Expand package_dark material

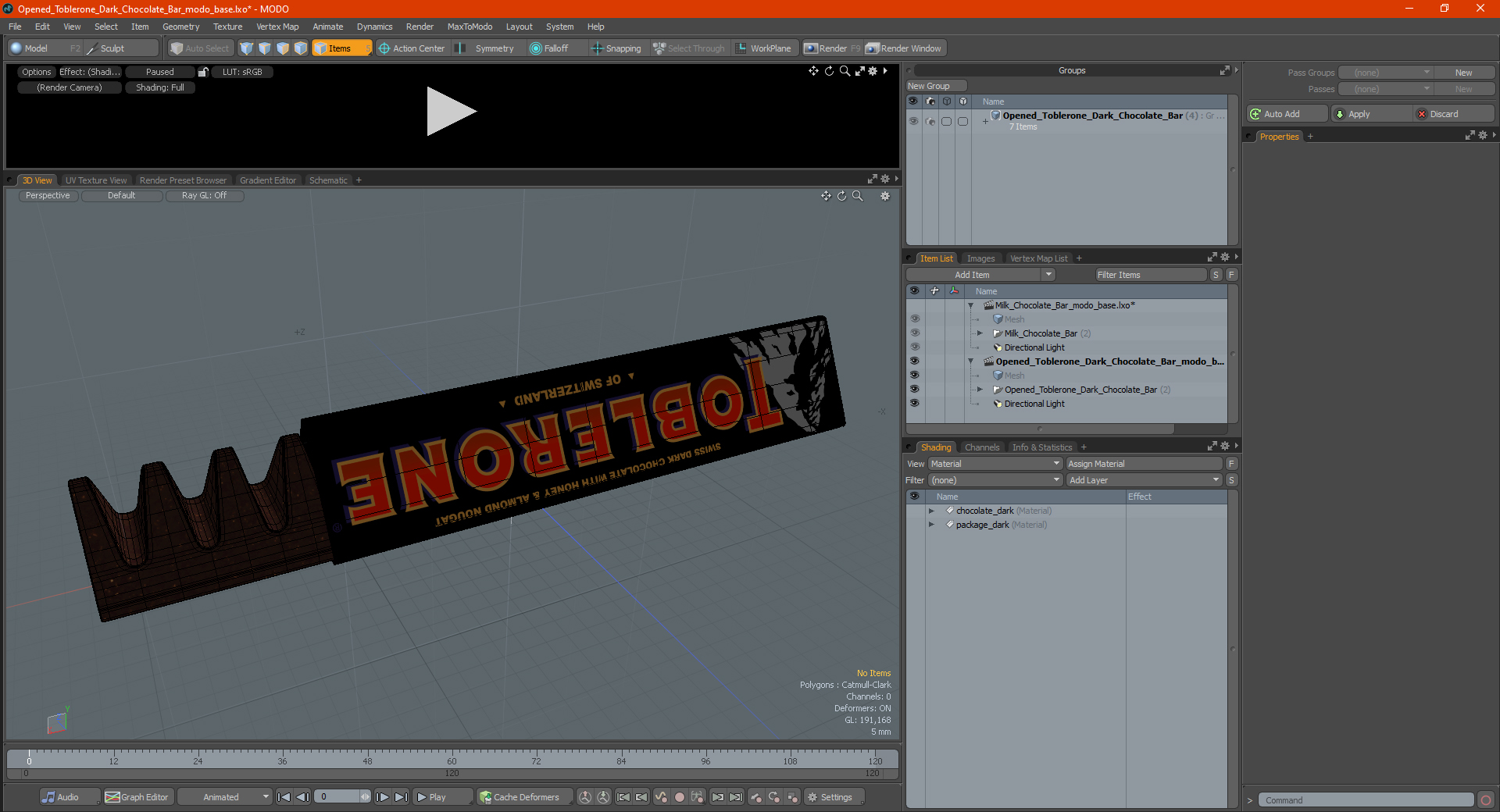931,525
